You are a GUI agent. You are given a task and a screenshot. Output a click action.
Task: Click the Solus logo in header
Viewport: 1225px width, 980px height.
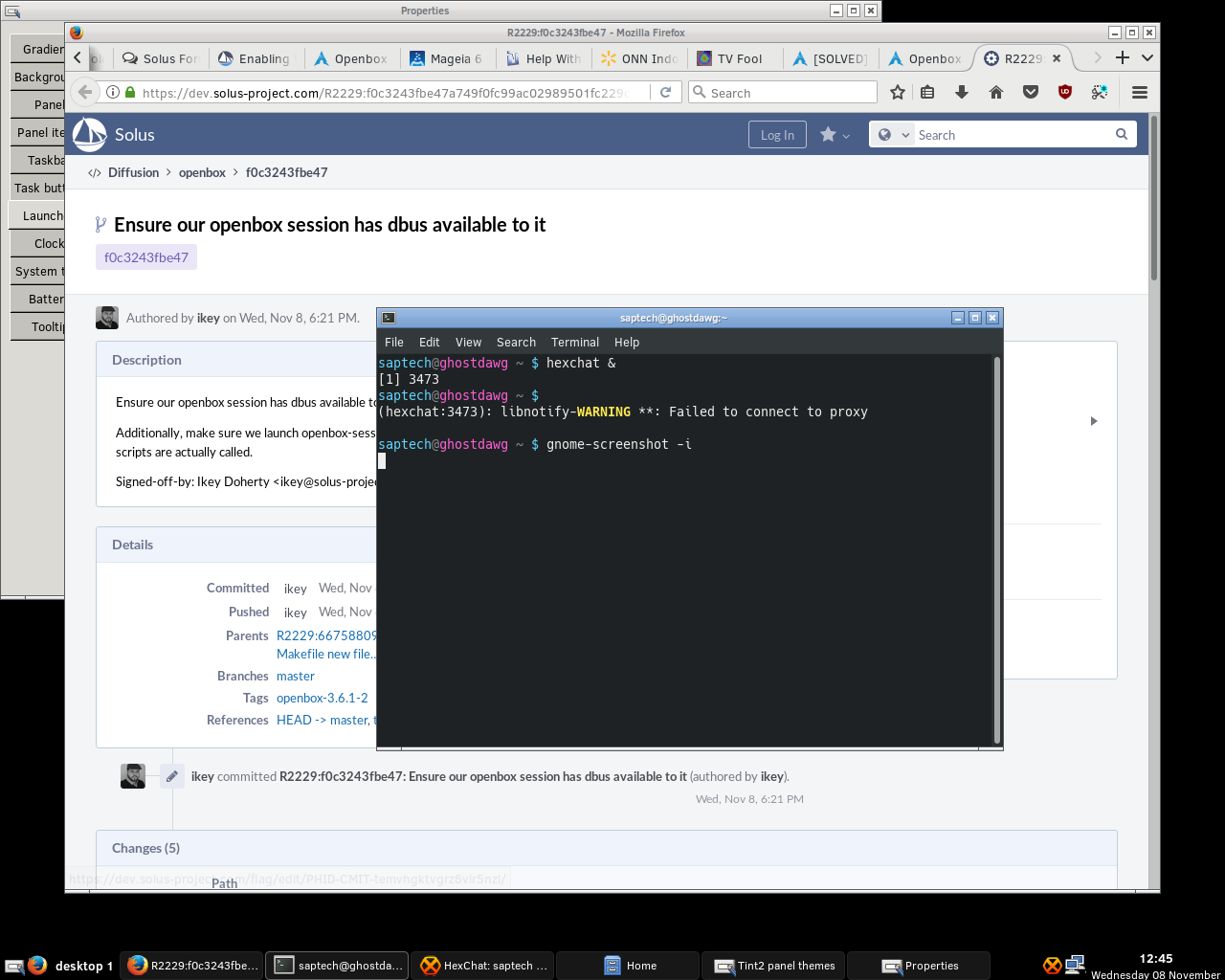point(90,135)
